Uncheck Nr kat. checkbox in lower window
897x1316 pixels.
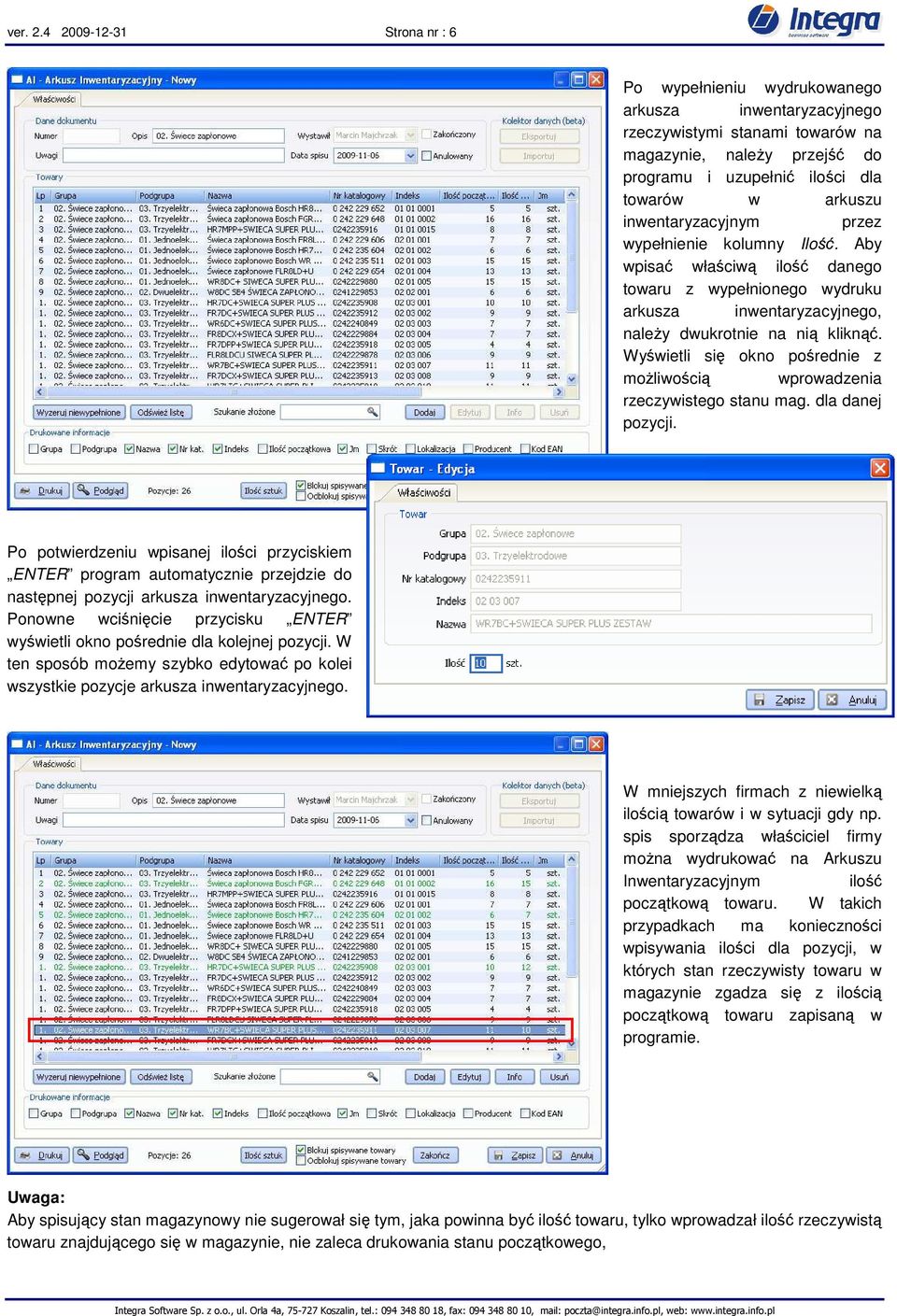(173, 1113)
